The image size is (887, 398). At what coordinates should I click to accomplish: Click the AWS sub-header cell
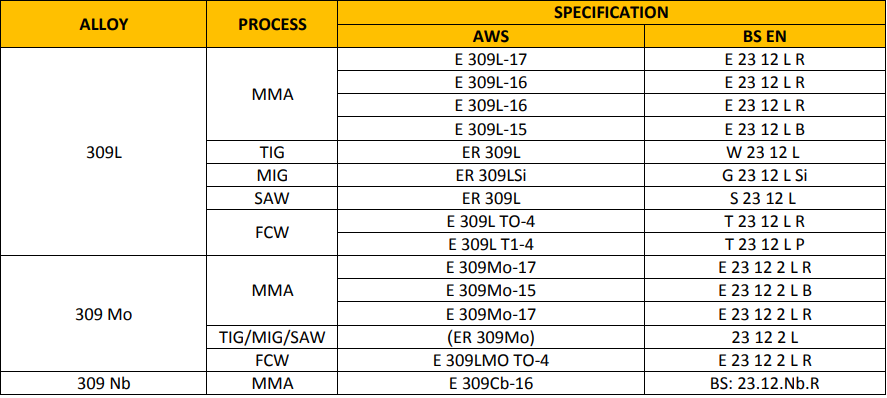[491, 36]
